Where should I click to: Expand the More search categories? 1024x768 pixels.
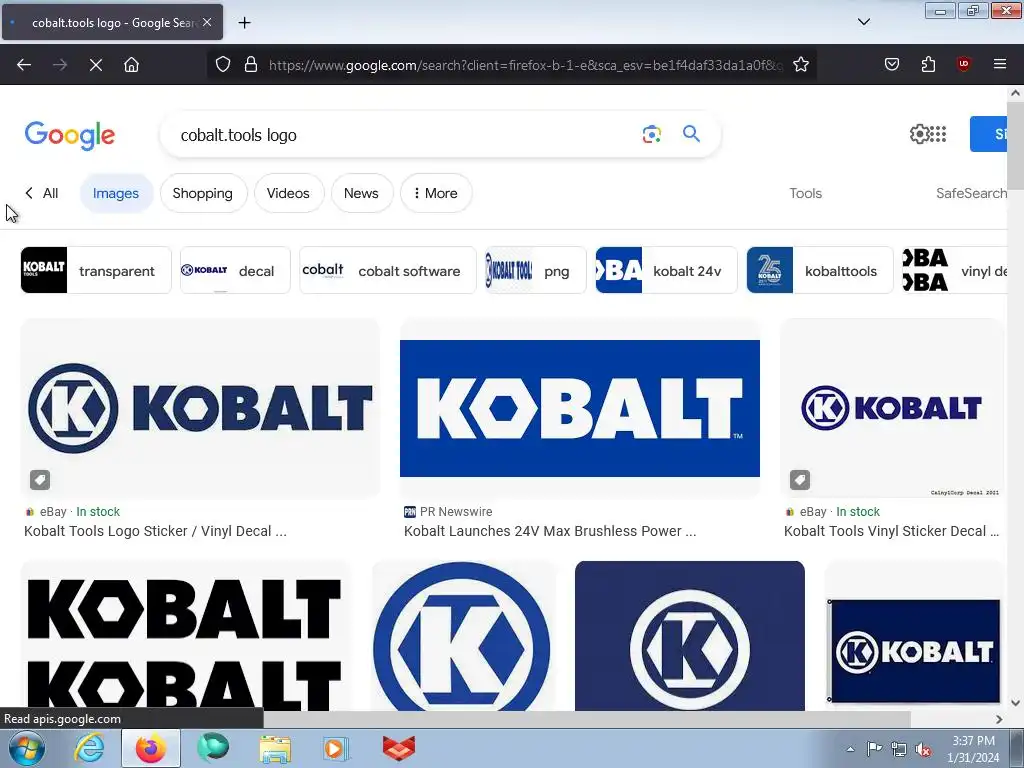[x=436, y=193]
